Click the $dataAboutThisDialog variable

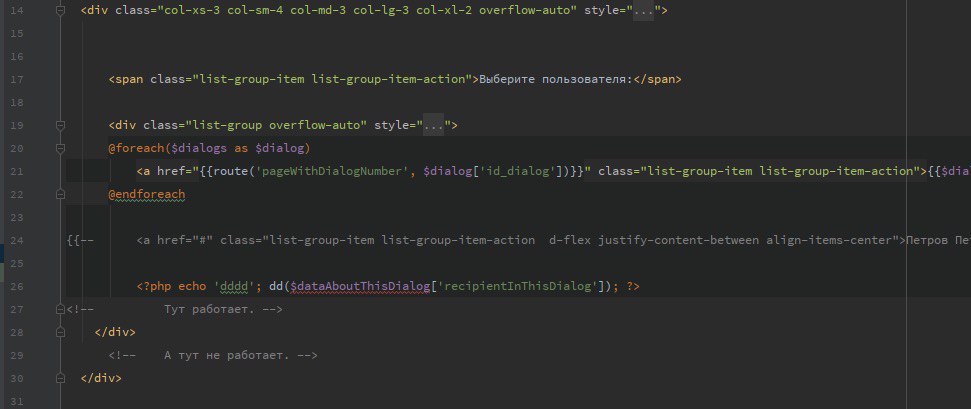coord(360,286)
